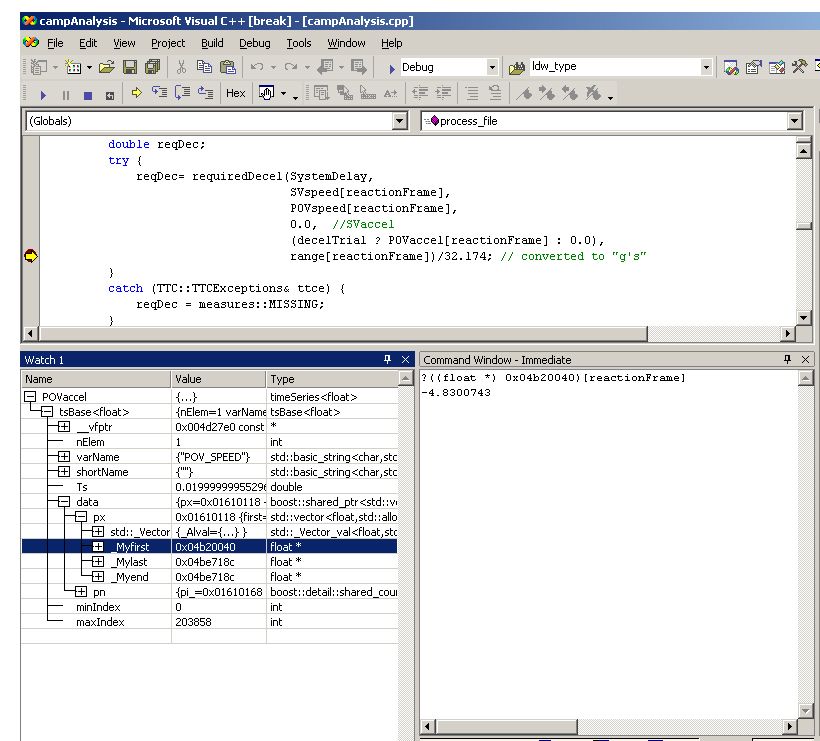The height and width of the screenshot is (741, 820).
Task: Expand the varName node
Action: point(64,457)
